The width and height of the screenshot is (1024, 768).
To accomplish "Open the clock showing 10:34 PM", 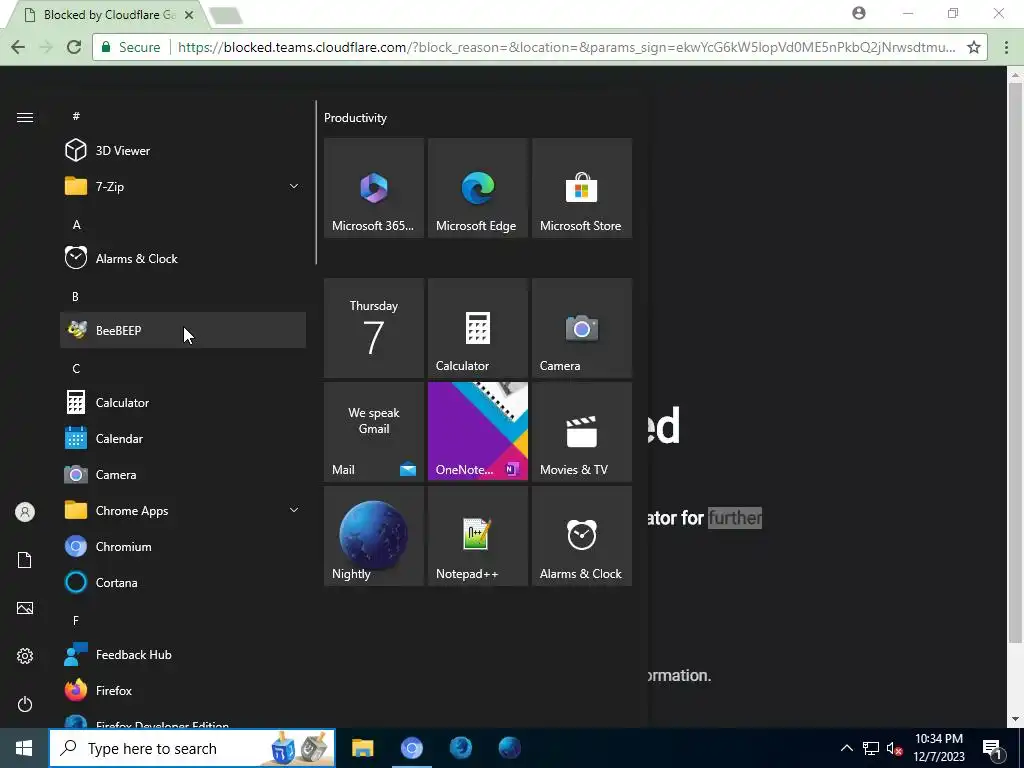I will click(x=939, y=748).
